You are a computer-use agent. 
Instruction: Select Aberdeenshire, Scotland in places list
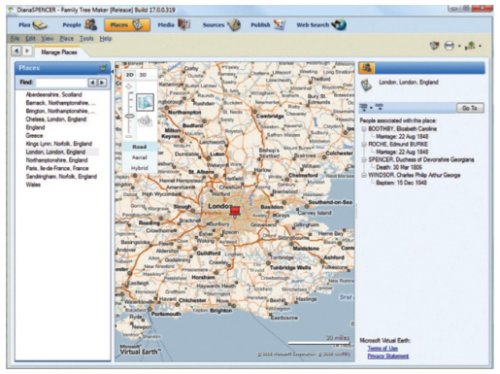point(54,95)
